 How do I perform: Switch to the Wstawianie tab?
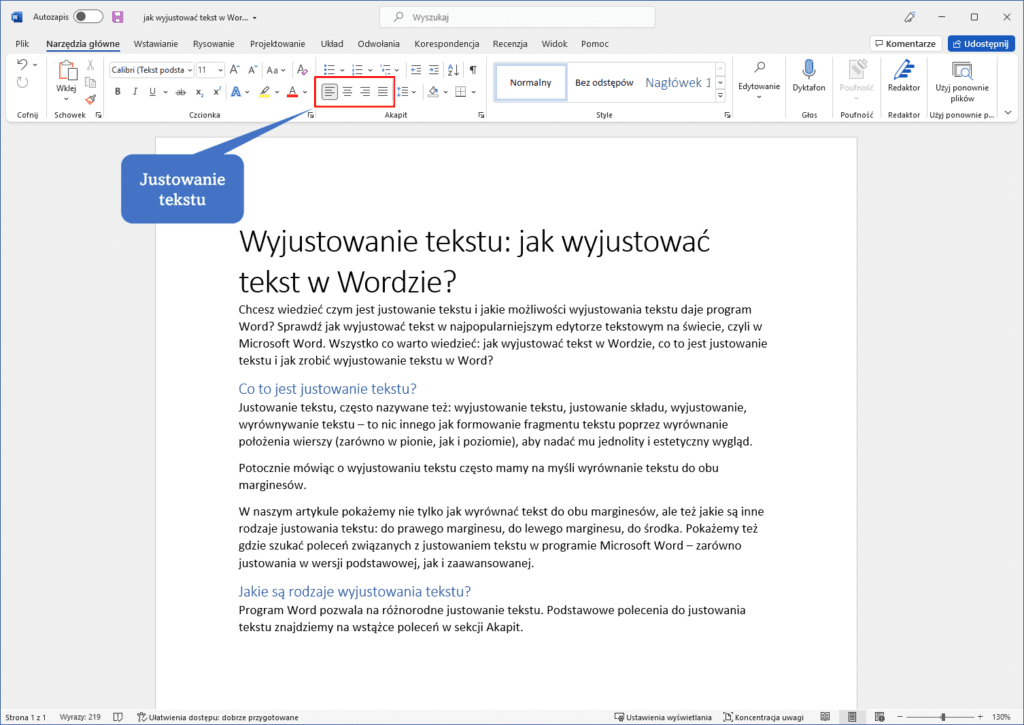(155, 44)
